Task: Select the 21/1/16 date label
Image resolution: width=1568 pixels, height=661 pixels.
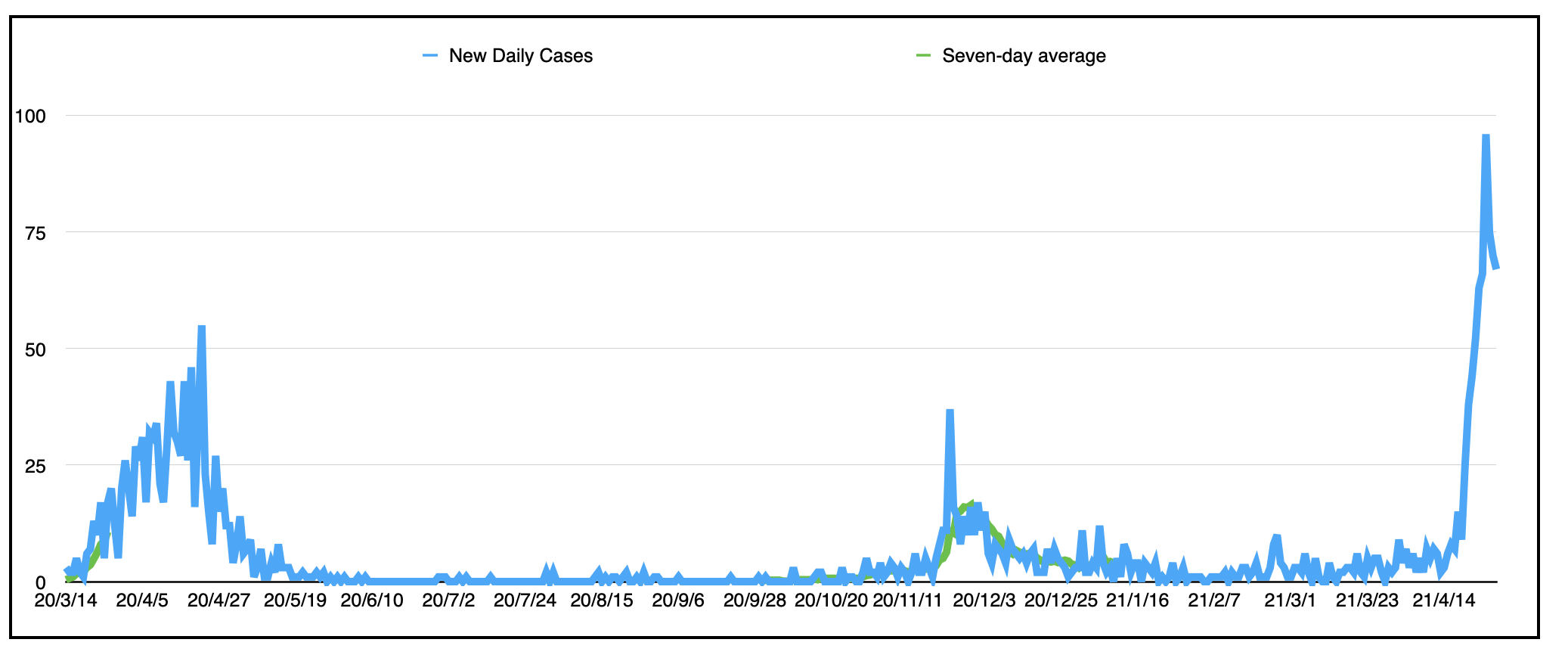Action: [1137, 601]
